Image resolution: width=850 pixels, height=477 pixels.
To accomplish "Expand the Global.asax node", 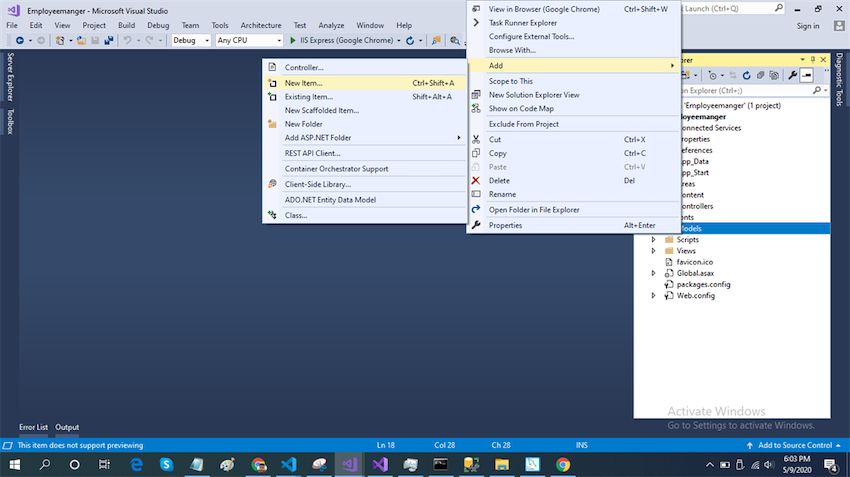I will pyautogui.click(x=654, y=273).
